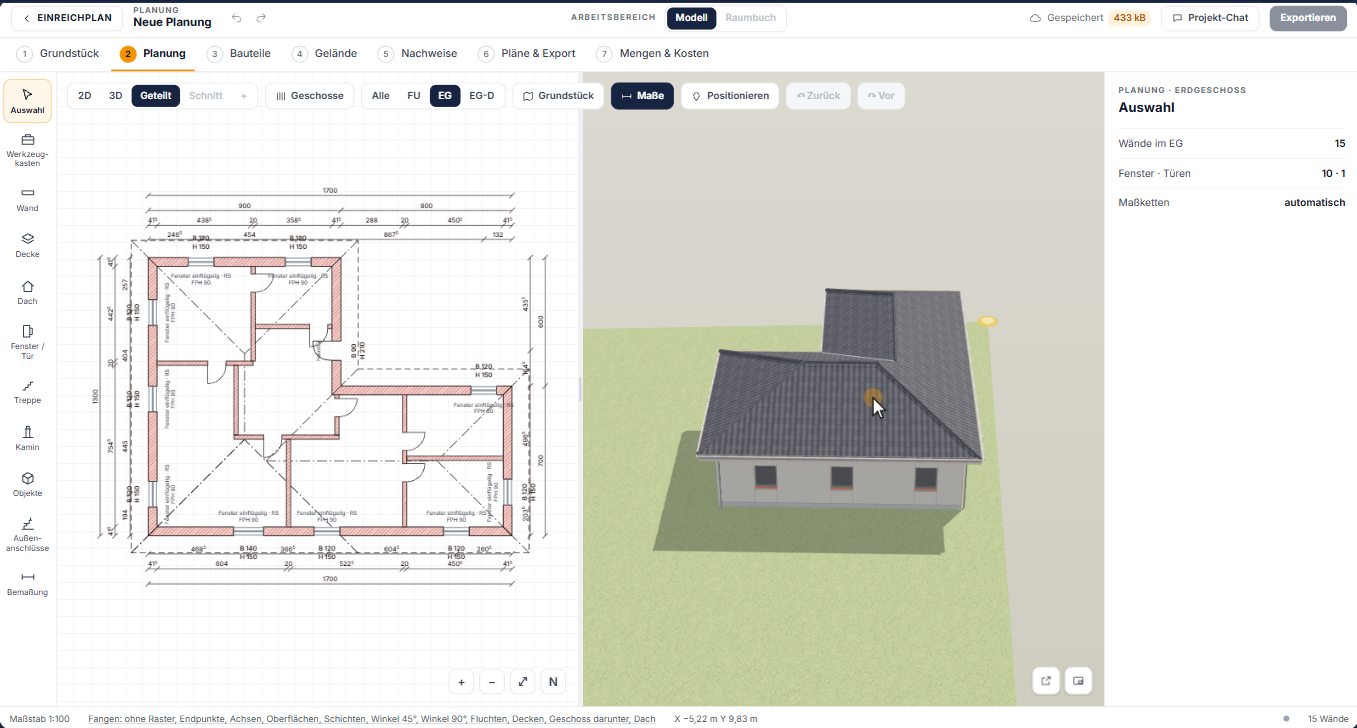This screenshot has width=1357, height=728.
Task: Click the N north orientation button
Action: point(553,682)
